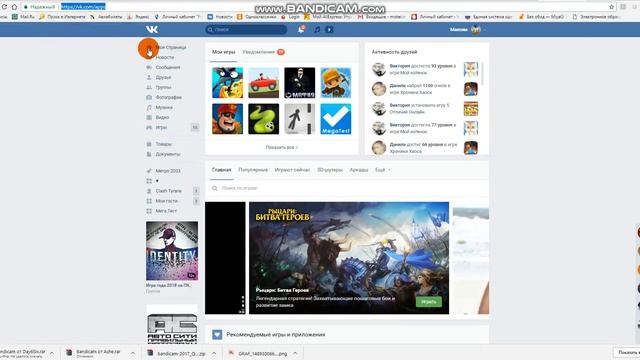Open the "Авто Сити" ad thumbnail
The width and height of the screenshot is (640, 360).
click(x=172, y=324)
